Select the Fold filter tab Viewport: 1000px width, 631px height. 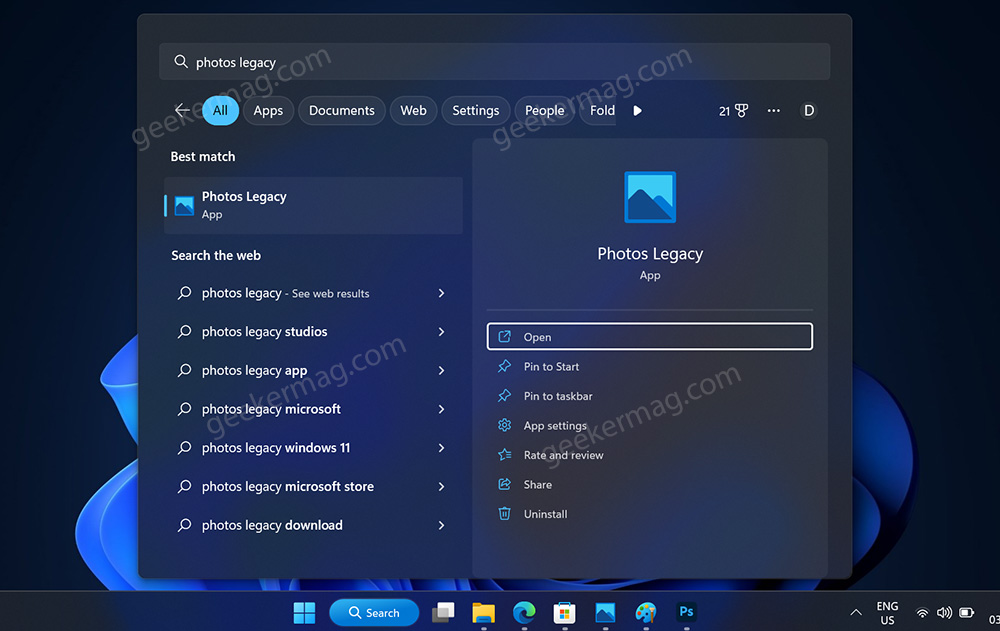coord(599,110)
